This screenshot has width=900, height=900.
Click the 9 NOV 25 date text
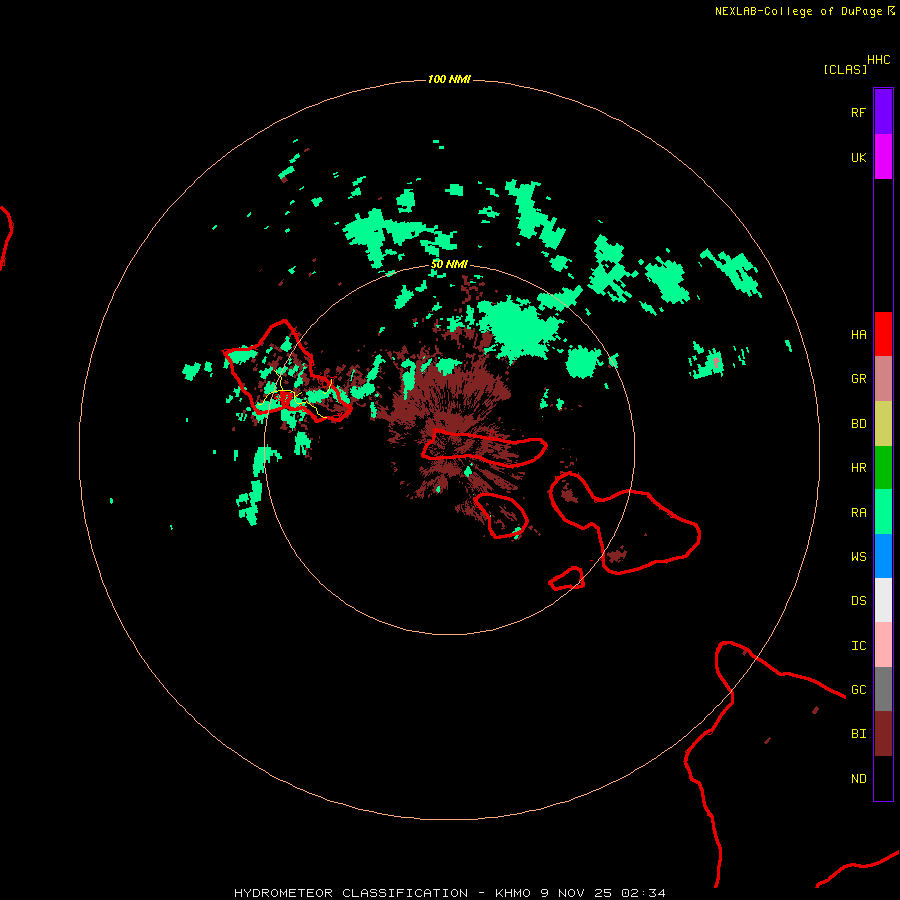tap(577, 893)
